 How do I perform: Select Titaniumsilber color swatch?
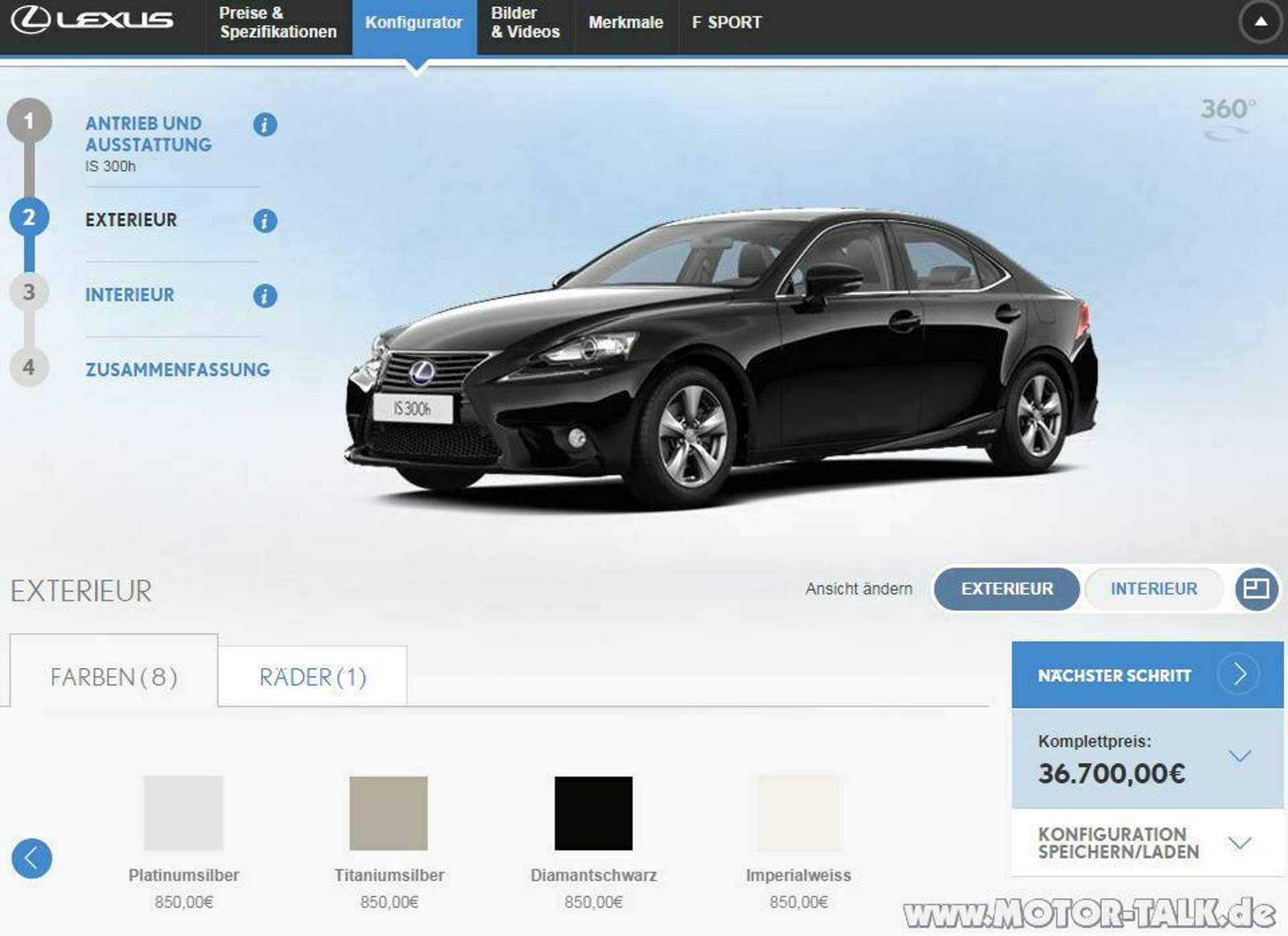[x=389, y=813]
